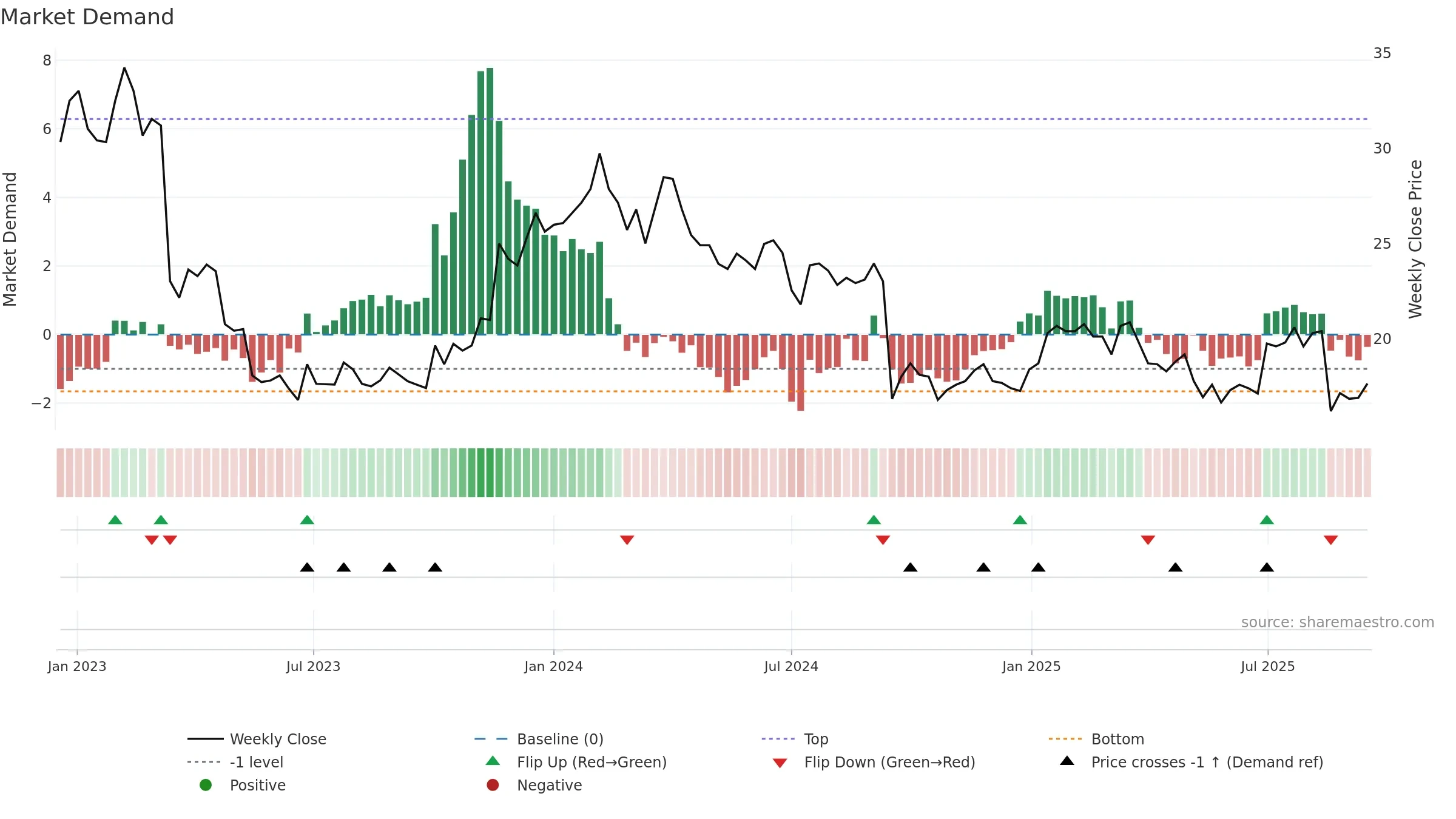Toggle Price crosses -1 legend entry

pyautogui.click(x=1191, y=762)
